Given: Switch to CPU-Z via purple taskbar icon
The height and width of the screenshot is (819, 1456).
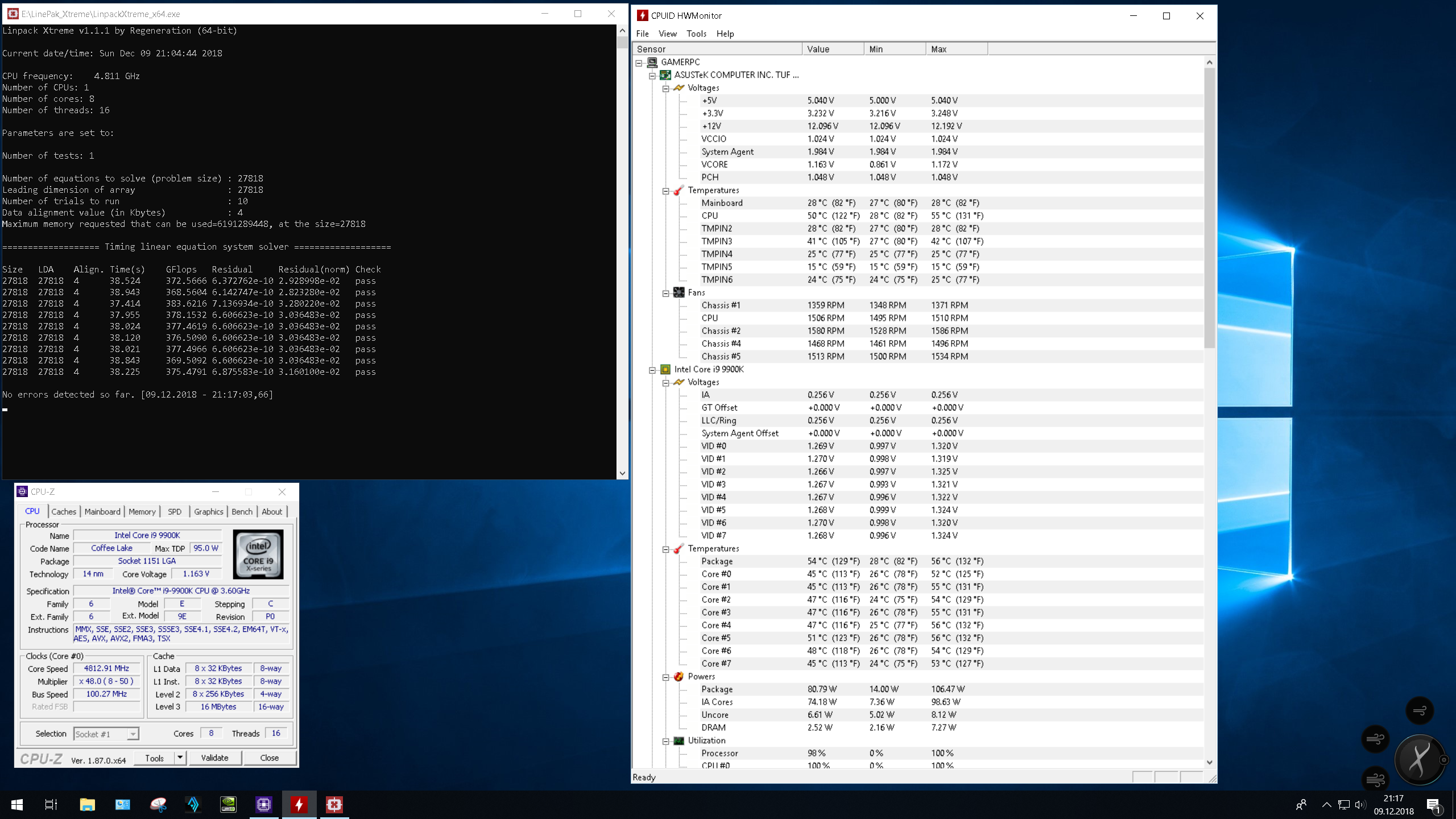Looking at the screenshot, I should [x=264, y=805].
